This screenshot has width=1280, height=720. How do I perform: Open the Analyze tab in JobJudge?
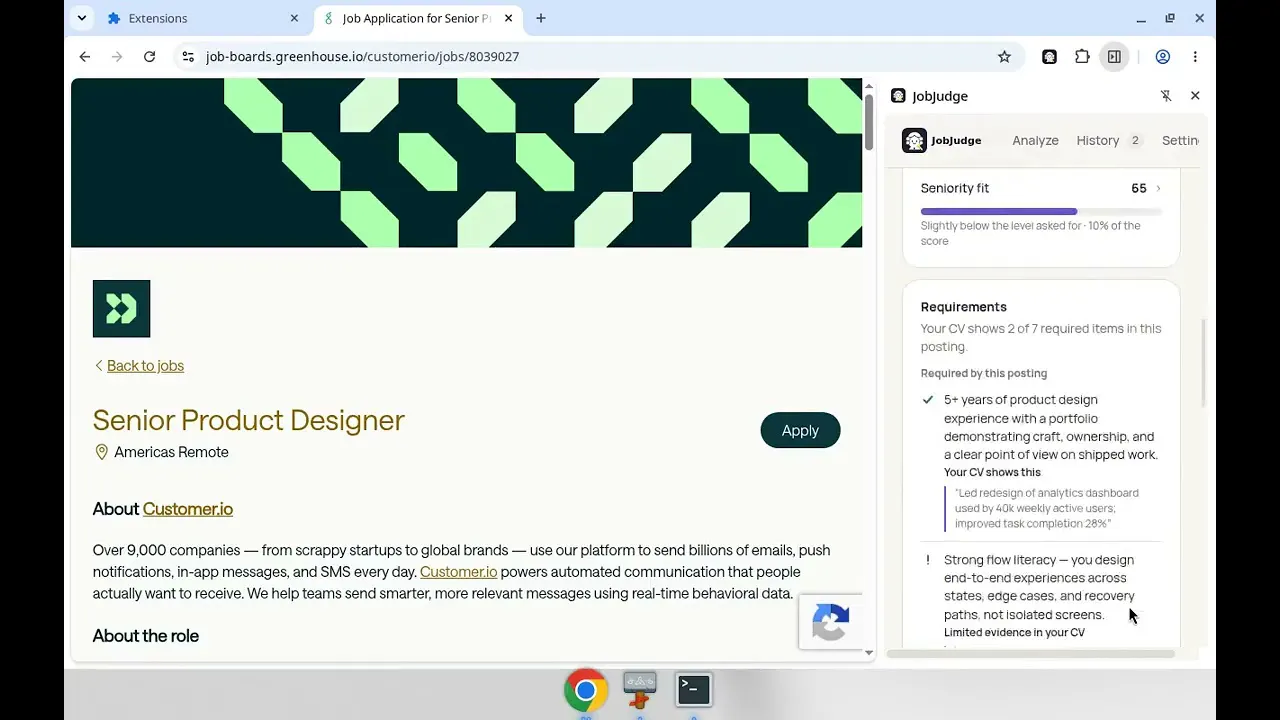[x=1035, y=141]
